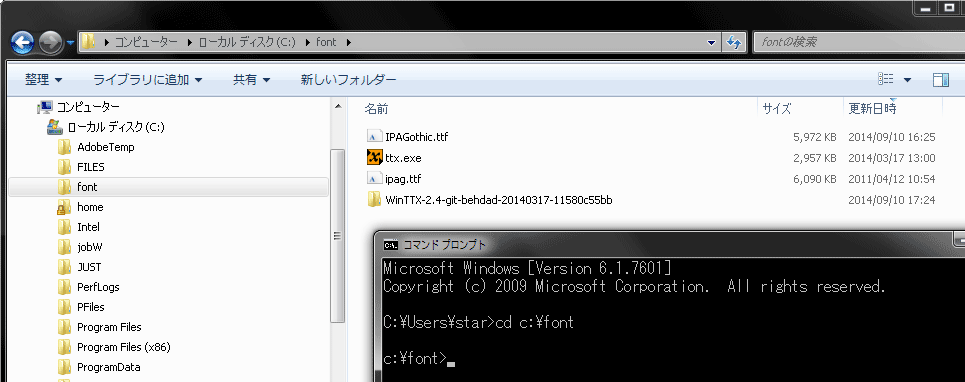This screenshot has width=965, height=382.
Task: Toggle the preview pane icon
Action: pos(940,79)
